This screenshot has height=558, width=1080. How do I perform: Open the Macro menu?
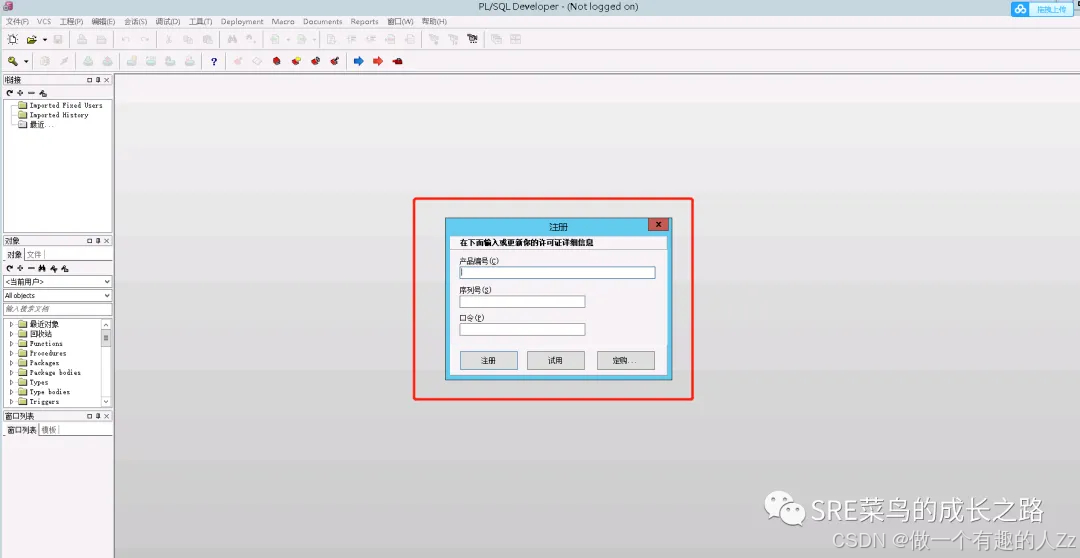[x=282, y=21]
